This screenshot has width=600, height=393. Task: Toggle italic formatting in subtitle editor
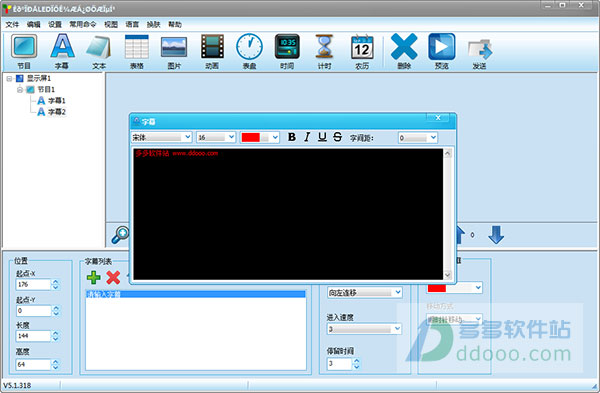click(307, 137)
